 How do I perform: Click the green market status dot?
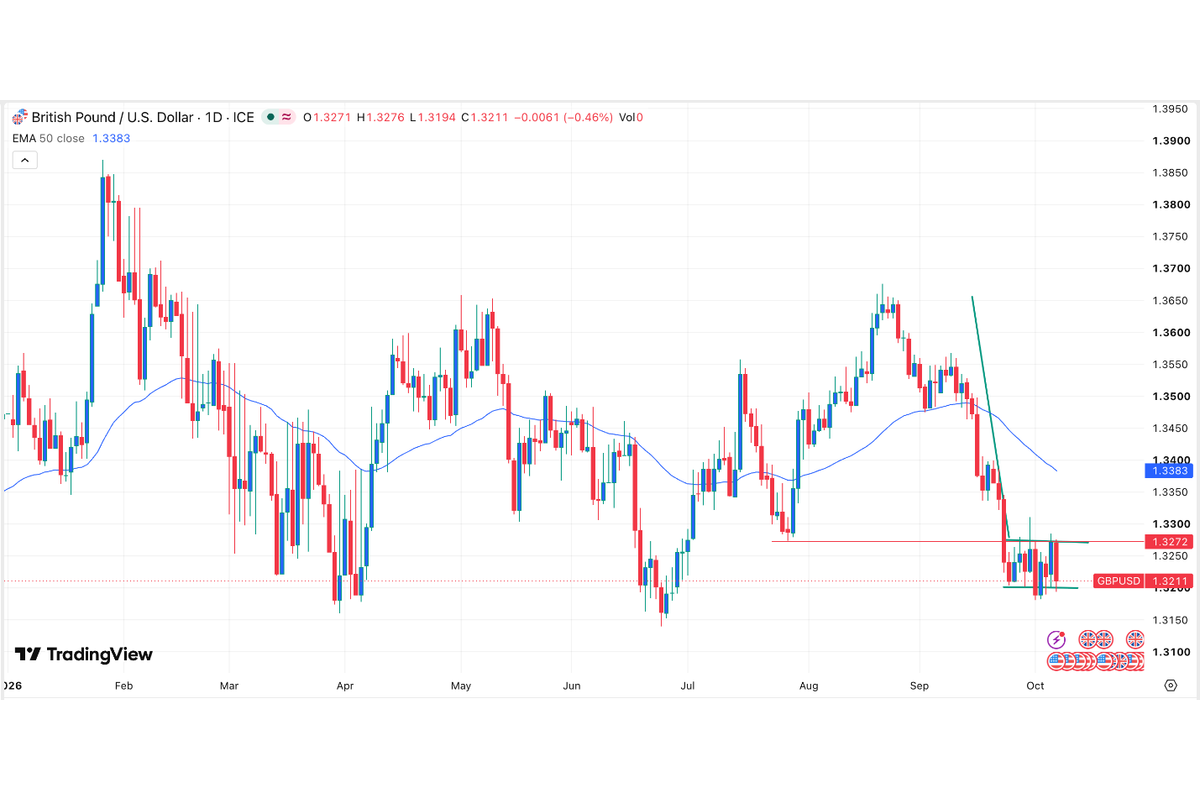270,117
